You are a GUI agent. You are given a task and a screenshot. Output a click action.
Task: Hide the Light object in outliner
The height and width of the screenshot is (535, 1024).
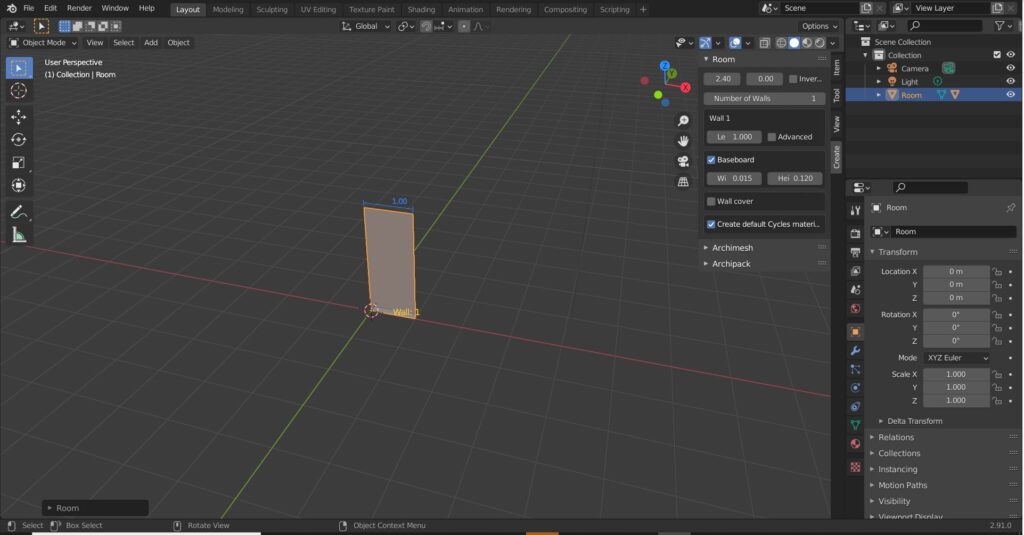coord(1010,81)
